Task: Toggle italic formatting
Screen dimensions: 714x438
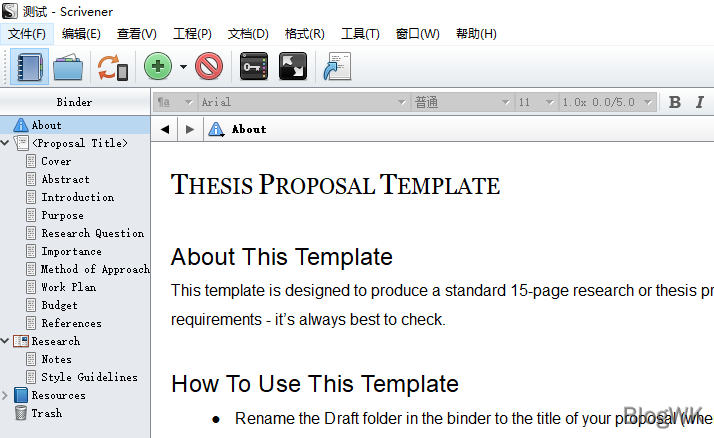Action: (699, 102)
